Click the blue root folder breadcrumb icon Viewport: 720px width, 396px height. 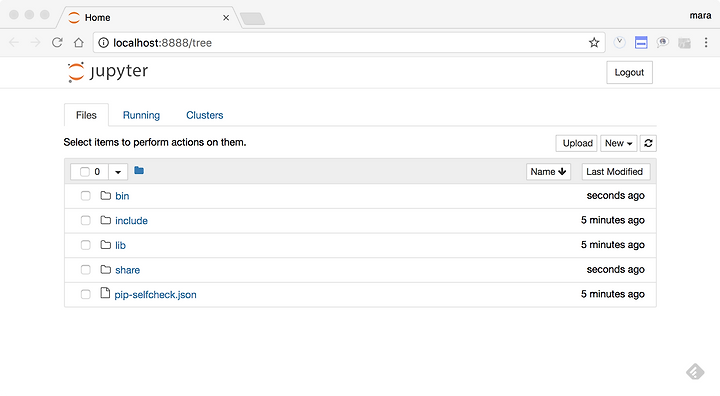pos(139,171)
